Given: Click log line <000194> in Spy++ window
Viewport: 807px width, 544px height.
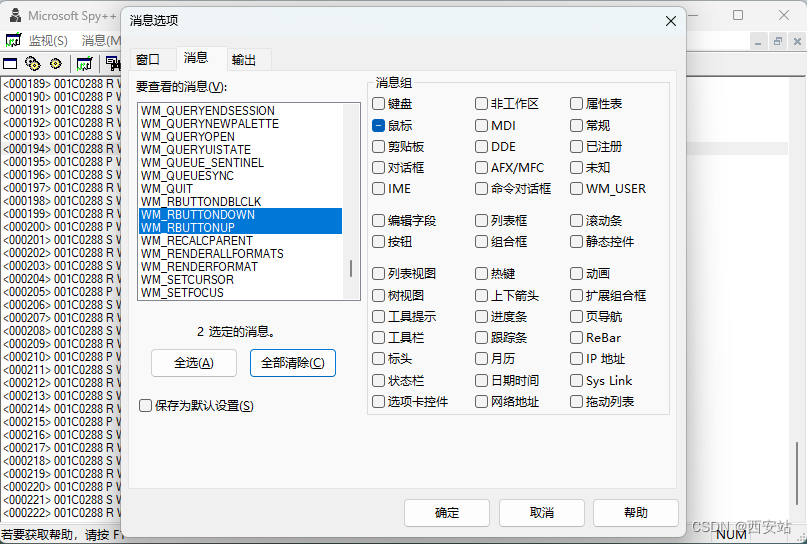Looking at the screenshot, I should (62, 149).
